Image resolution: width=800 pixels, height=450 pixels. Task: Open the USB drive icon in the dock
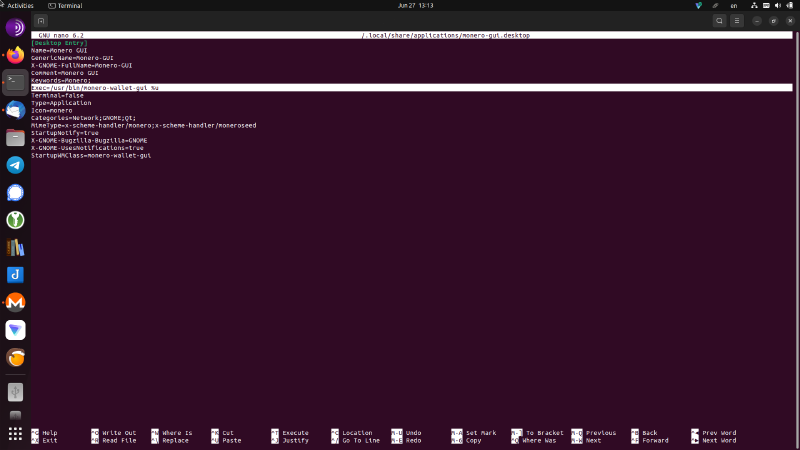pos(15,392)
